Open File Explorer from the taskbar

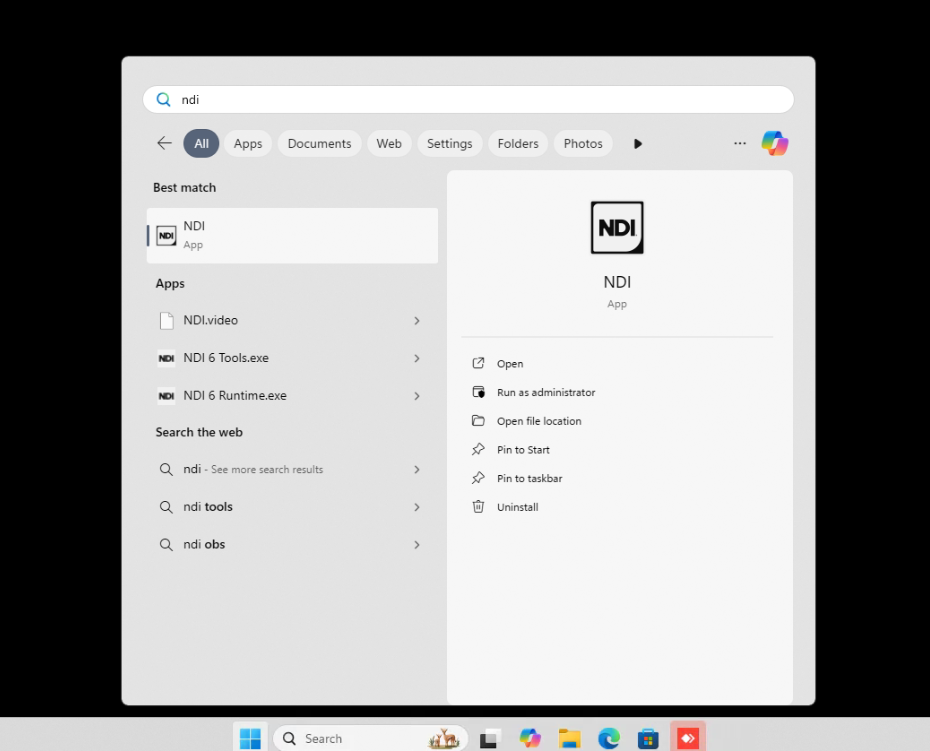pyautogui.click(x=570, y=738)
